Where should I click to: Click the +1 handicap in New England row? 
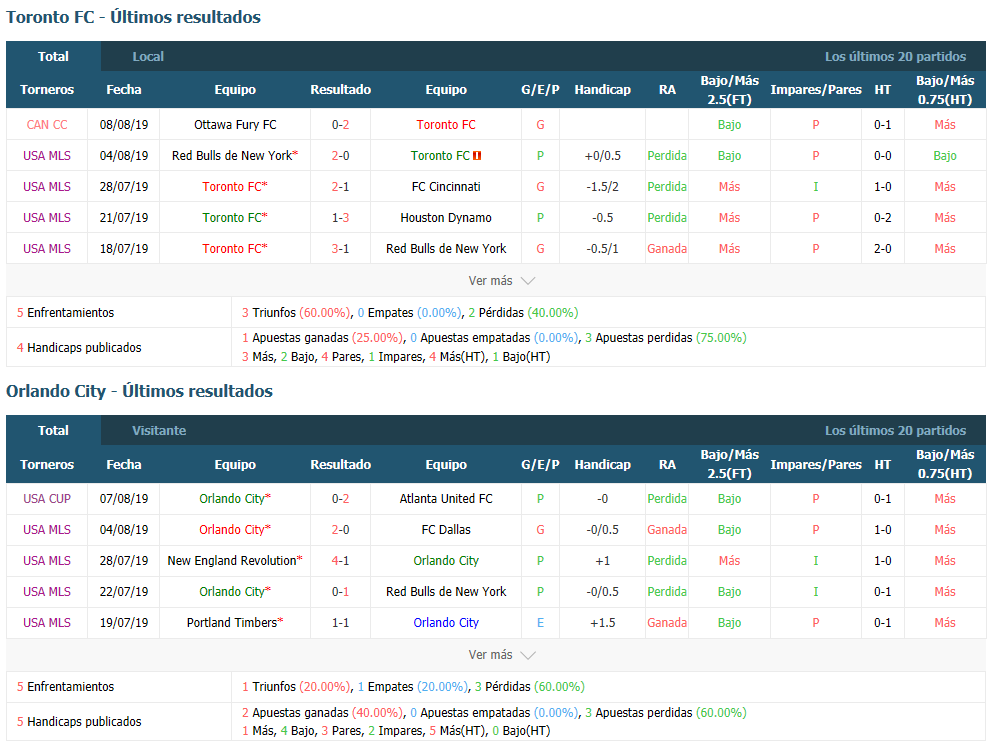[603, 561]
